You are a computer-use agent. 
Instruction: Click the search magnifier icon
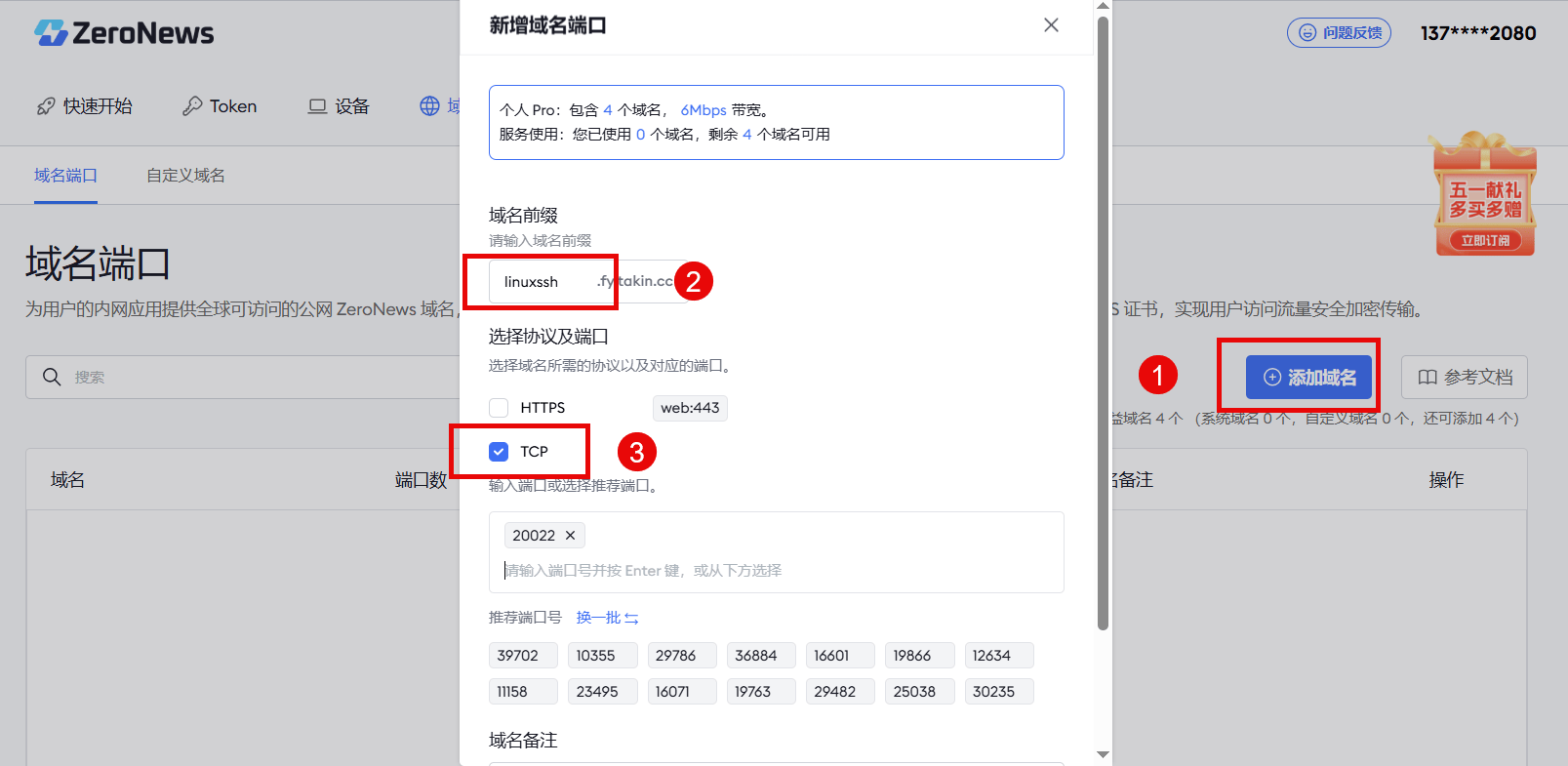pyautogui.click(x=52, y=377)
